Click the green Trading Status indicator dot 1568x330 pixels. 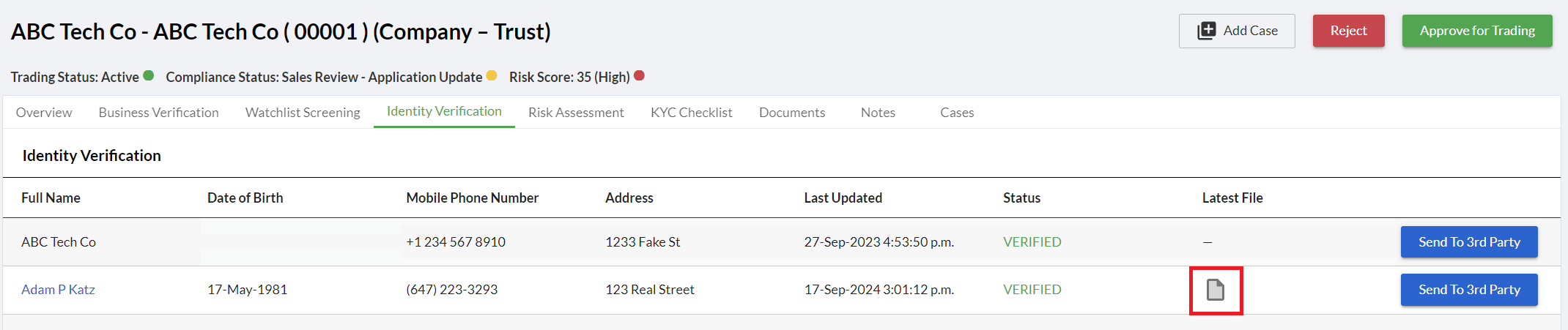[x=149, y=75]
